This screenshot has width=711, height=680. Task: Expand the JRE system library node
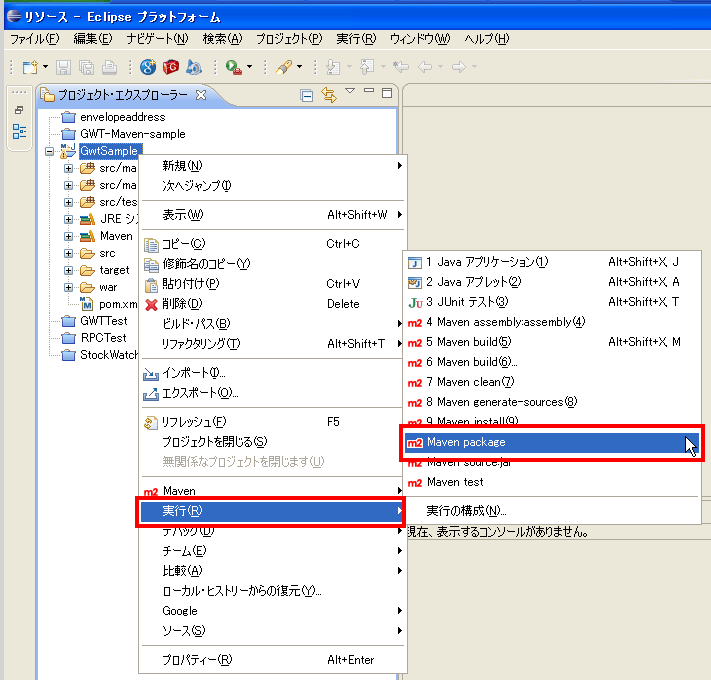click(x=68, y=219)
